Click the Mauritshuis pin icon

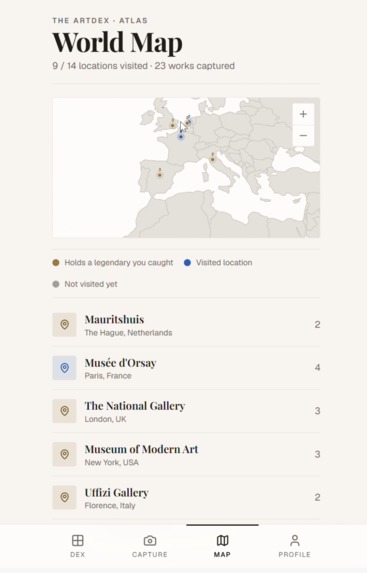click(x=64, y=325)
